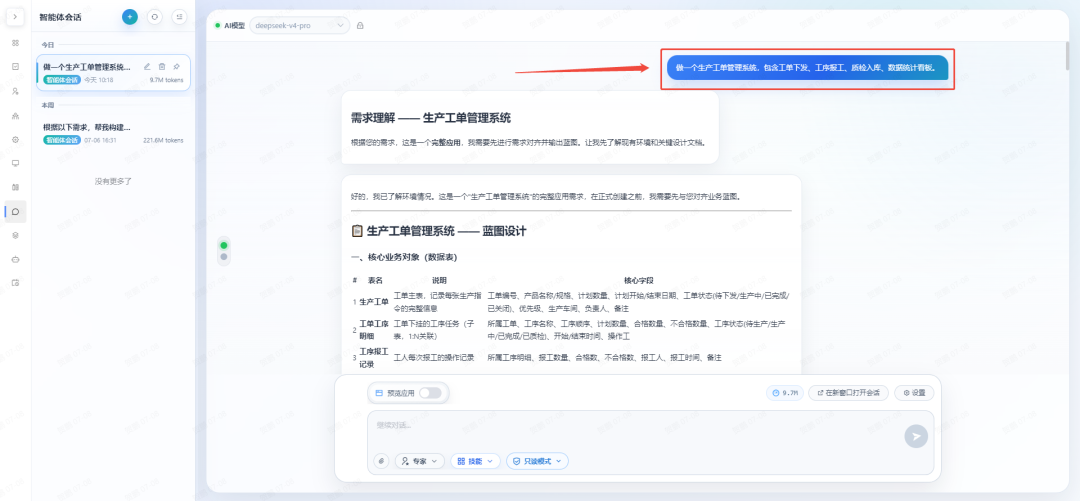The width and height of the screenshot is (1080, 501).
Task: Click the 生产工单管理系统 —— 蓝图设计 heading
Action: coord(438,231)
